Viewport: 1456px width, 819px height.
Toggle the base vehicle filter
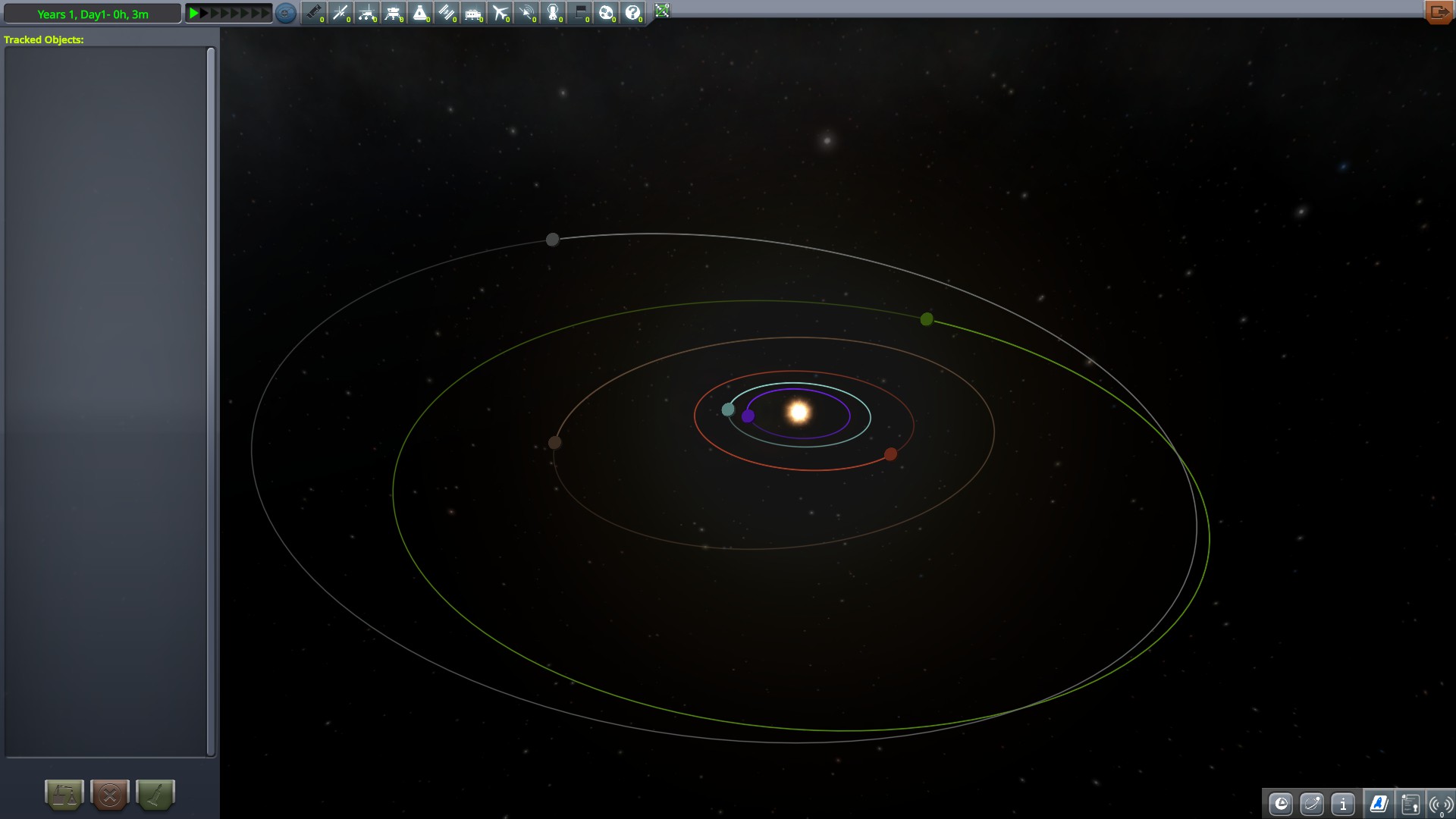tap(473, 13)
